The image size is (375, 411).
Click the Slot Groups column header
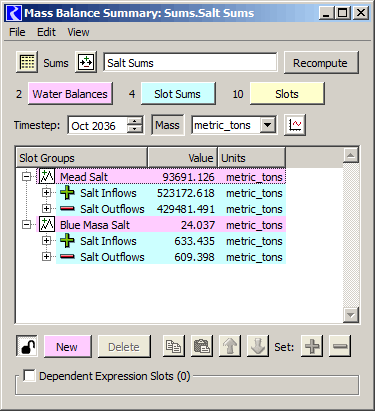coord(82,157)
